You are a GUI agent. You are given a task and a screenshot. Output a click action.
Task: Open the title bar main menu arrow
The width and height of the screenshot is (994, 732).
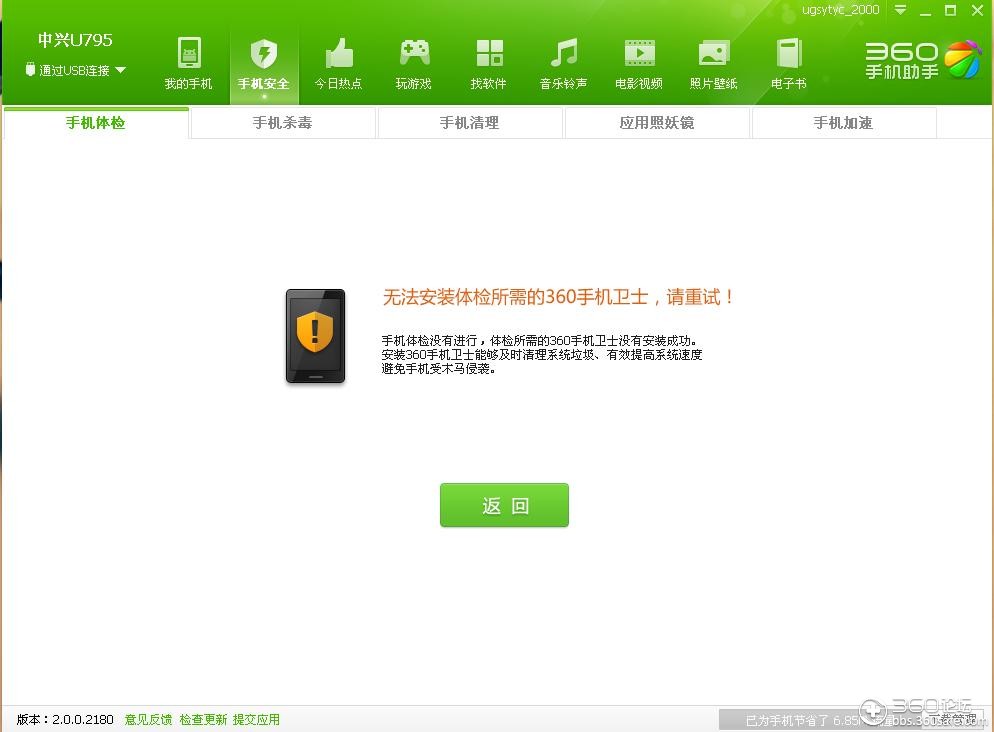900,10
